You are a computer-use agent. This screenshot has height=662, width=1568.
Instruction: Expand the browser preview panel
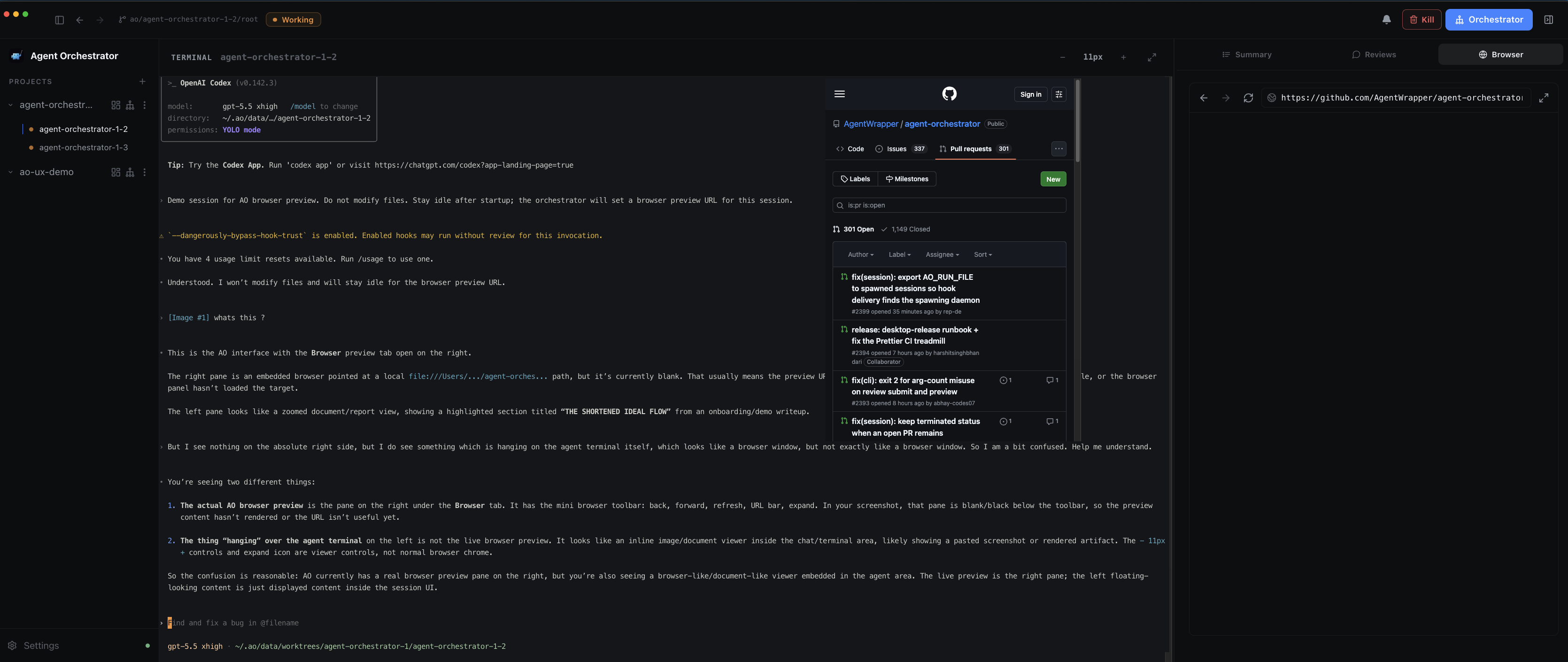[1544, 98]
